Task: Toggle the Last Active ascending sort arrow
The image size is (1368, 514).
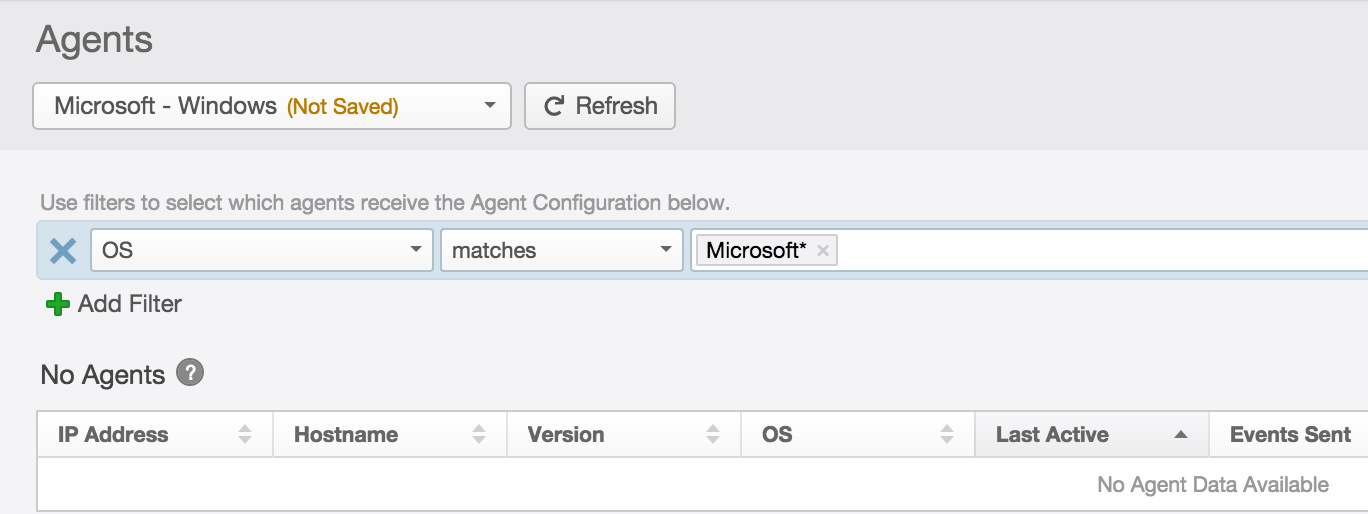Action: click(1181, 435)
